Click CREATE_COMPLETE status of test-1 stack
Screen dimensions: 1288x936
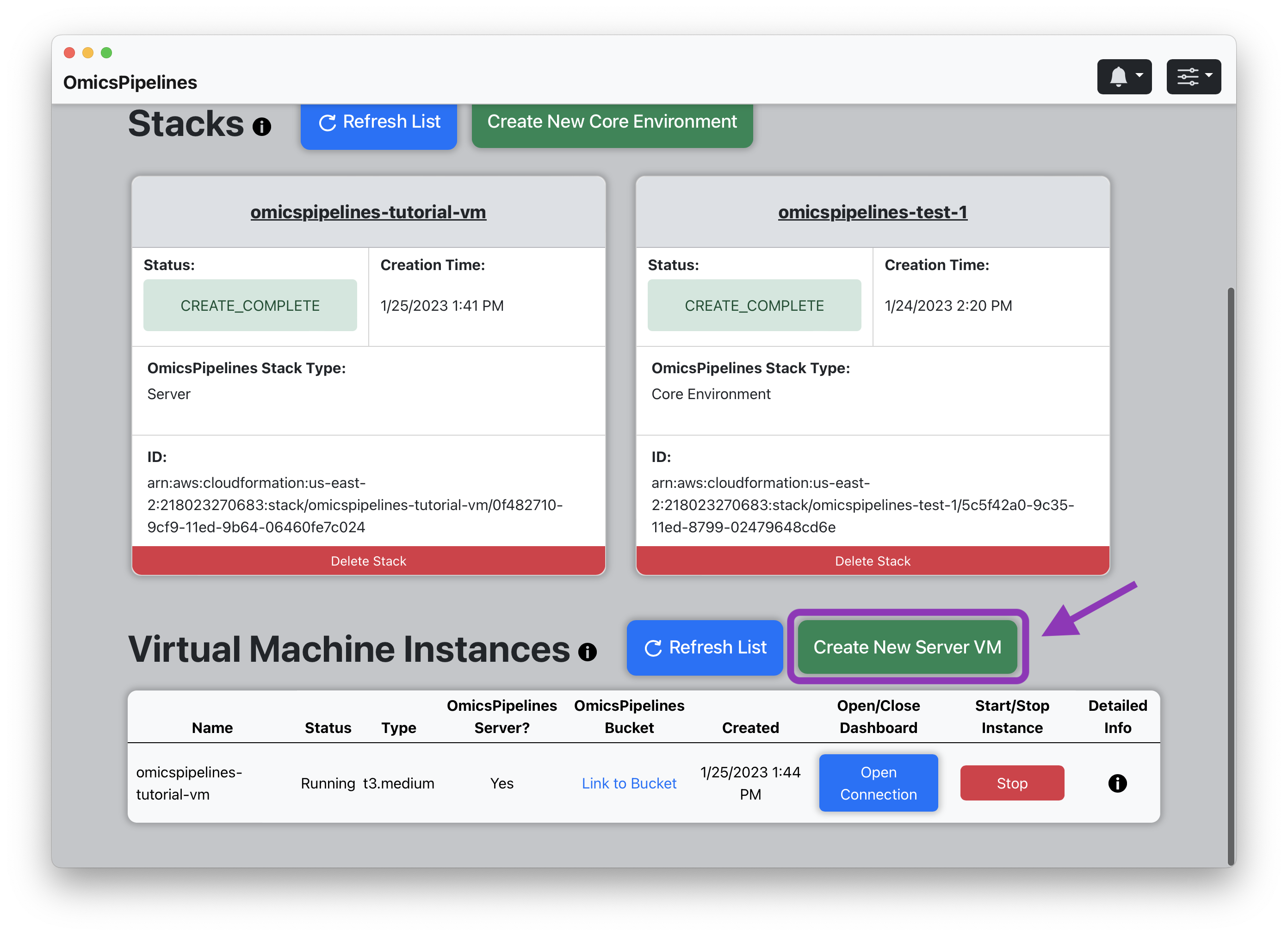[x=754, y=305]
